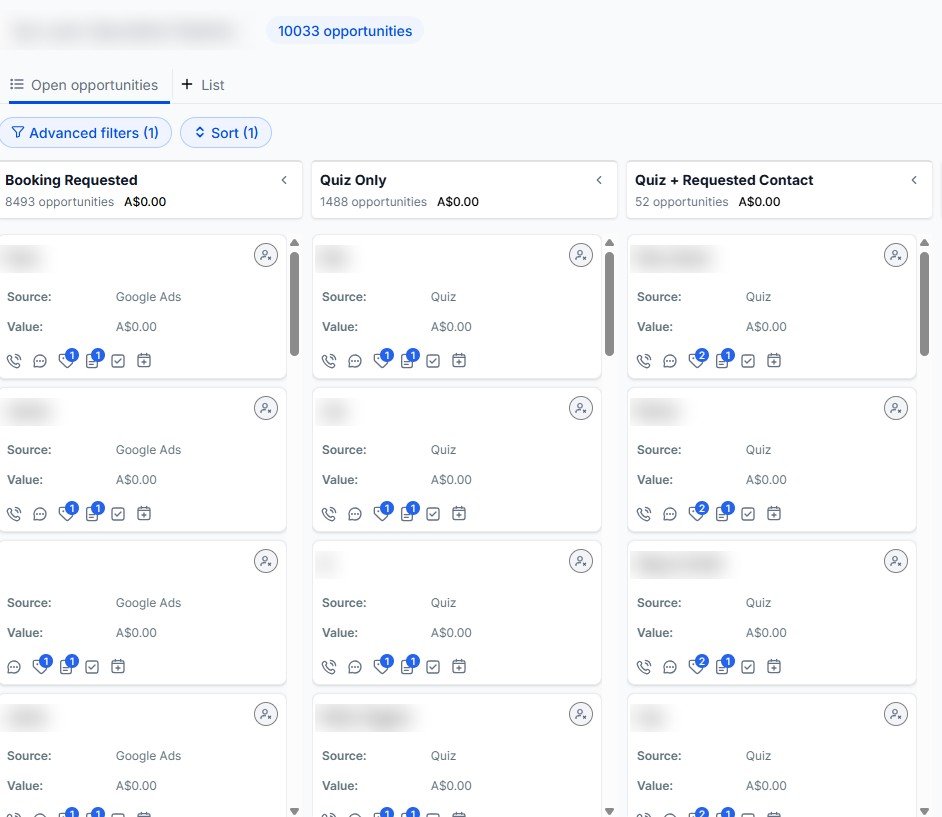The width and height of the screenshot is (942, 817).
Task: Click the tags icon on the second Booking Requested card
Action: point(67,512)
